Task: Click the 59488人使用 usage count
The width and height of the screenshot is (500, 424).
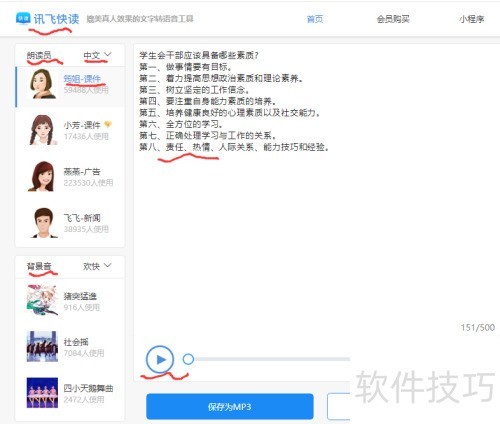Action: click(86, 90)
